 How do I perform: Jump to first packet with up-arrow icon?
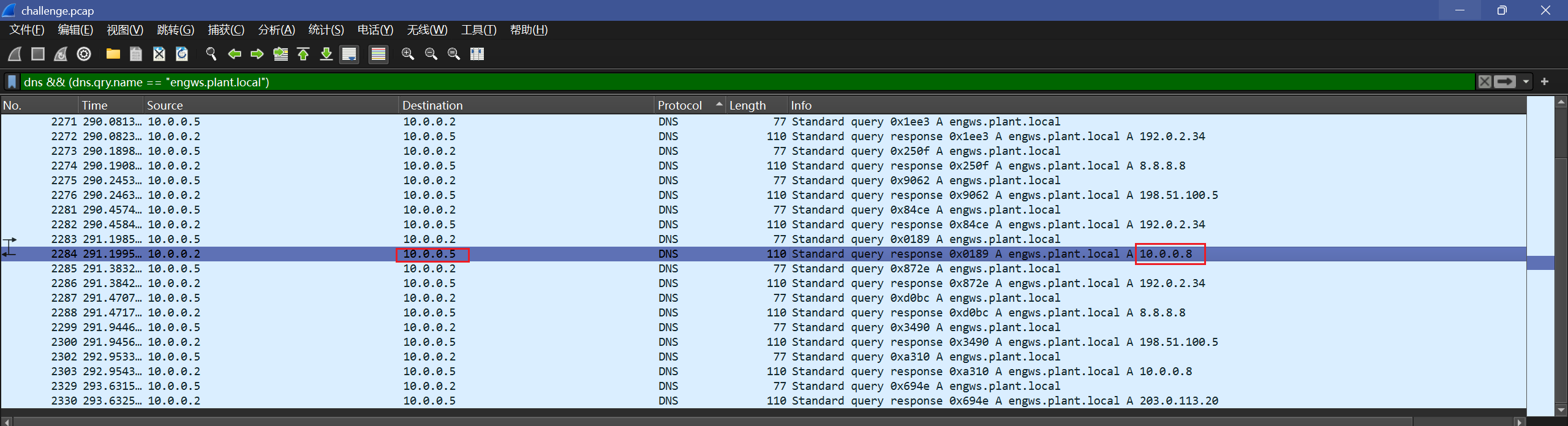coord(303,54)
